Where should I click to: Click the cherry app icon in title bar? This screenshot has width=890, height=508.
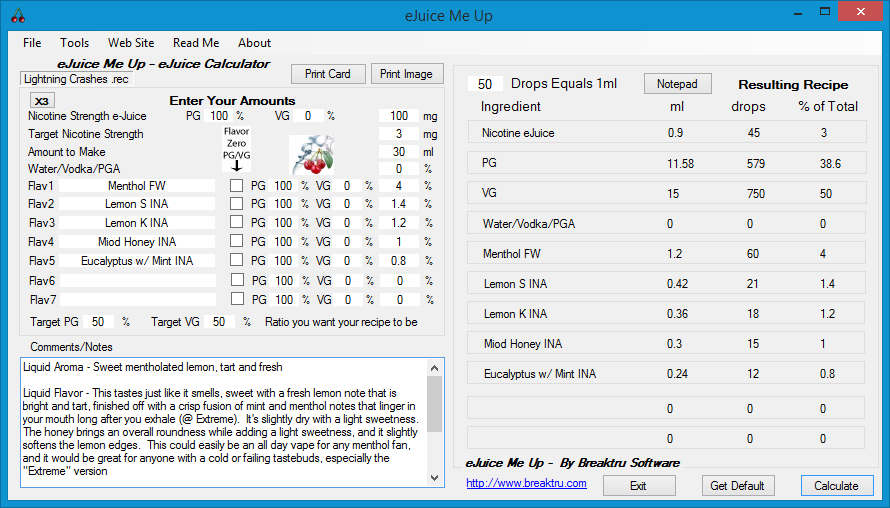[18, 15]
